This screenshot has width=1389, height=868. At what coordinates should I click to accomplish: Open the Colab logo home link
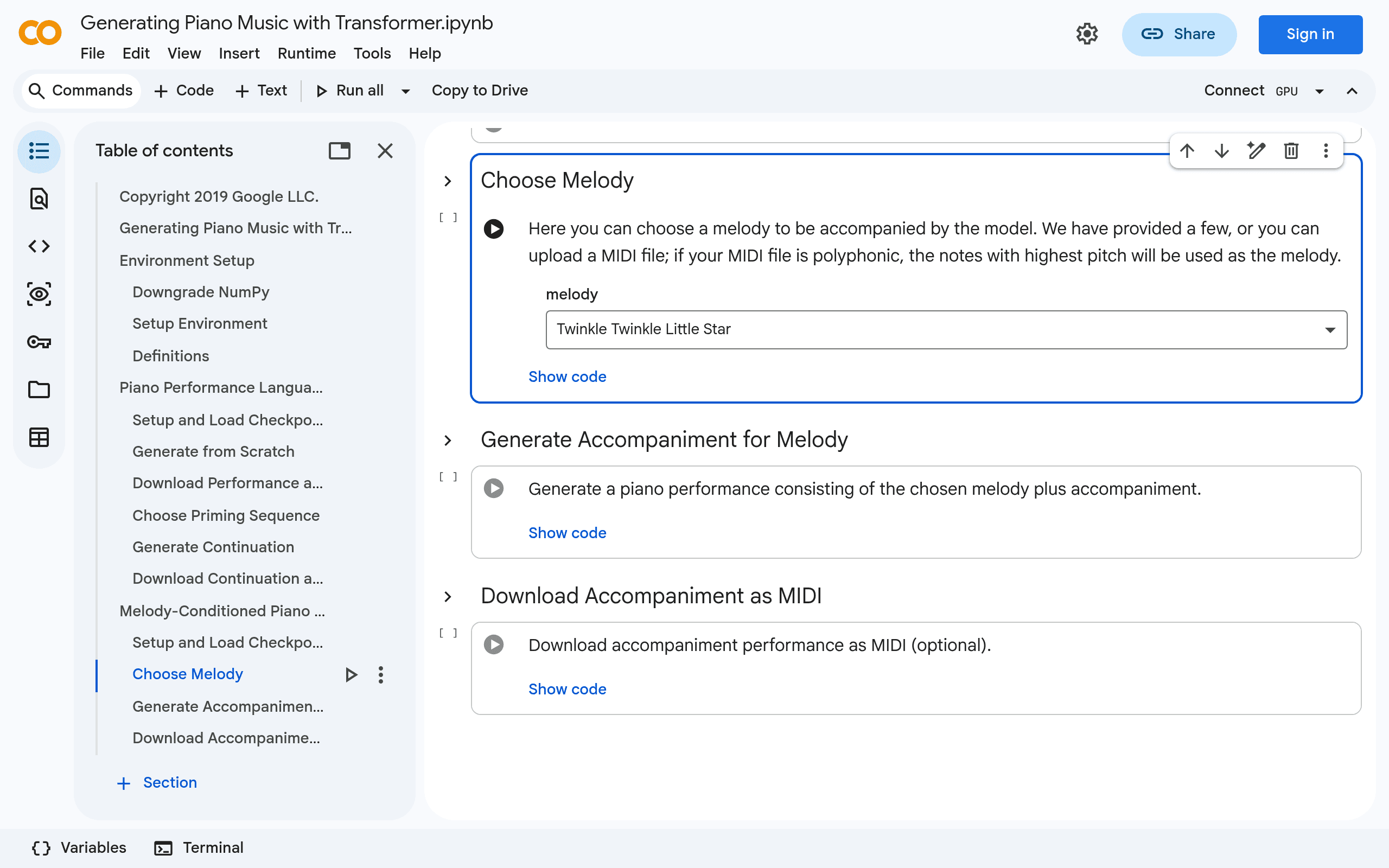tap(40, 33)
